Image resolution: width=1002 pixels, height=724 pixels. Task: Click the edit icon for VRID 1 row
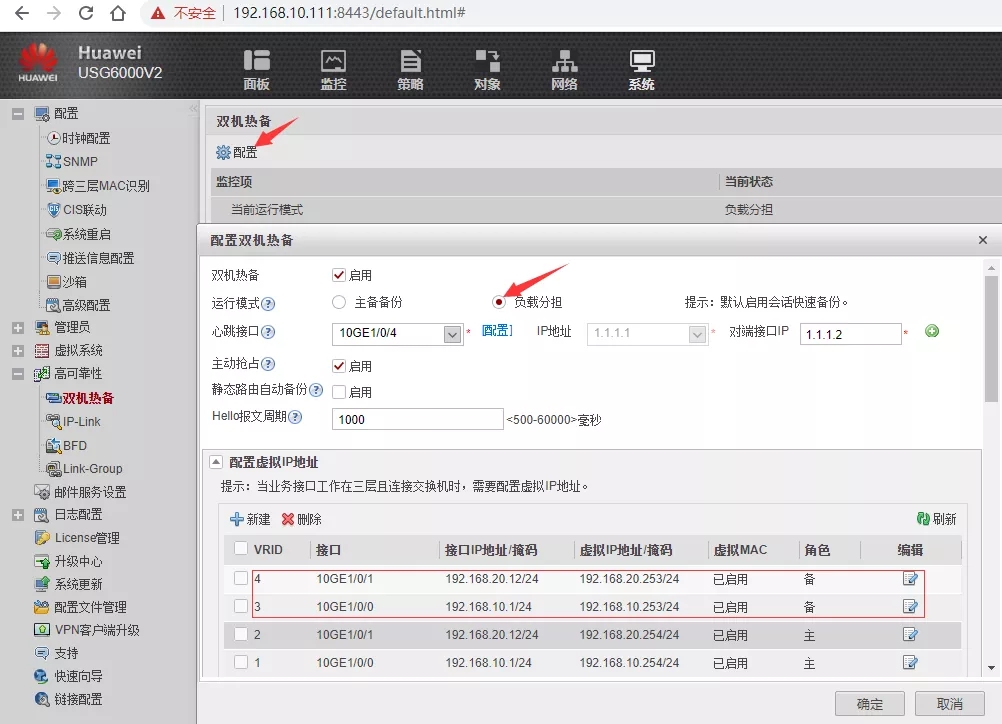click(910, 663)
